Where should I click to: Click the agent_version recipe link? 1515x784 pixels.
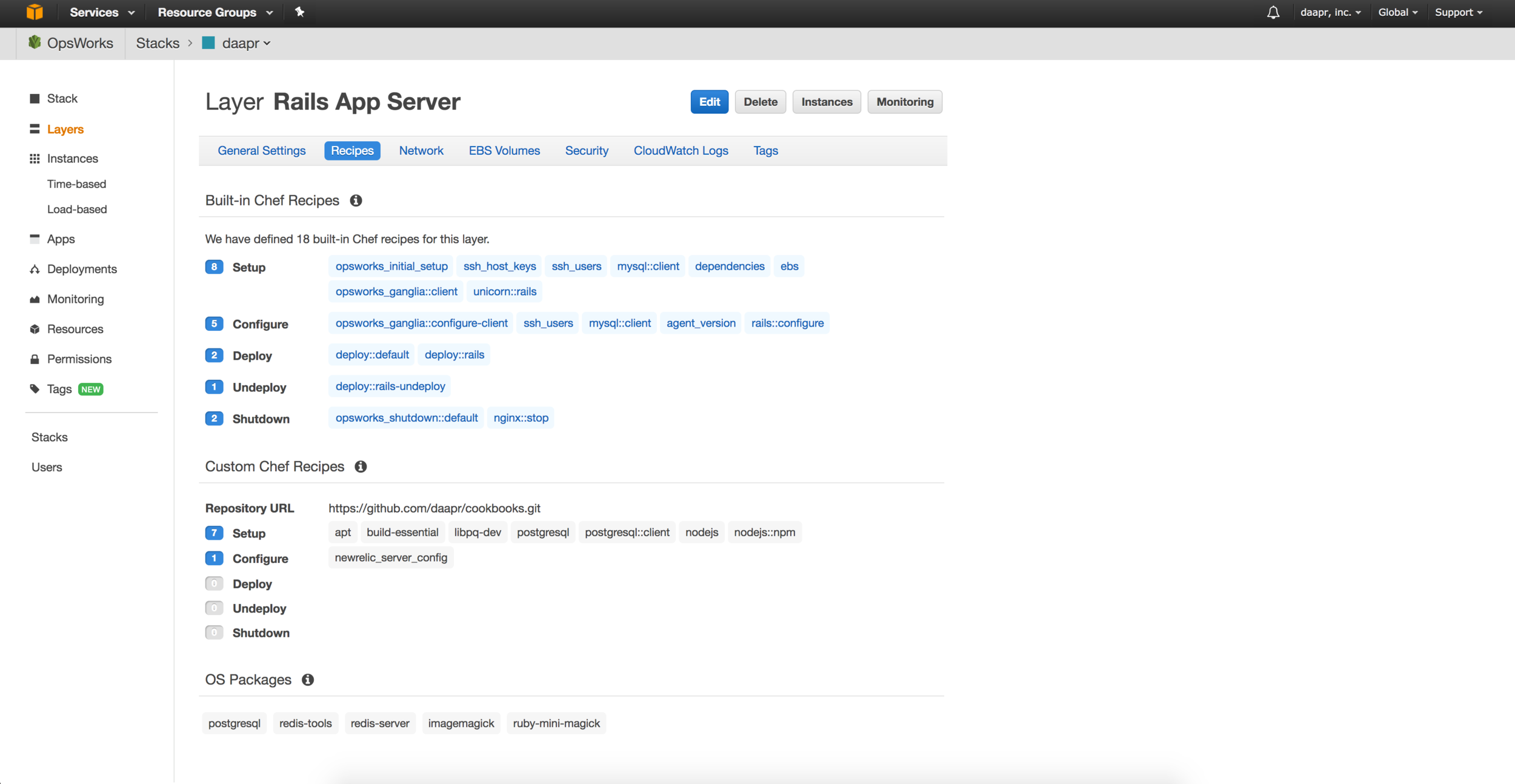[x=701, y=324]
